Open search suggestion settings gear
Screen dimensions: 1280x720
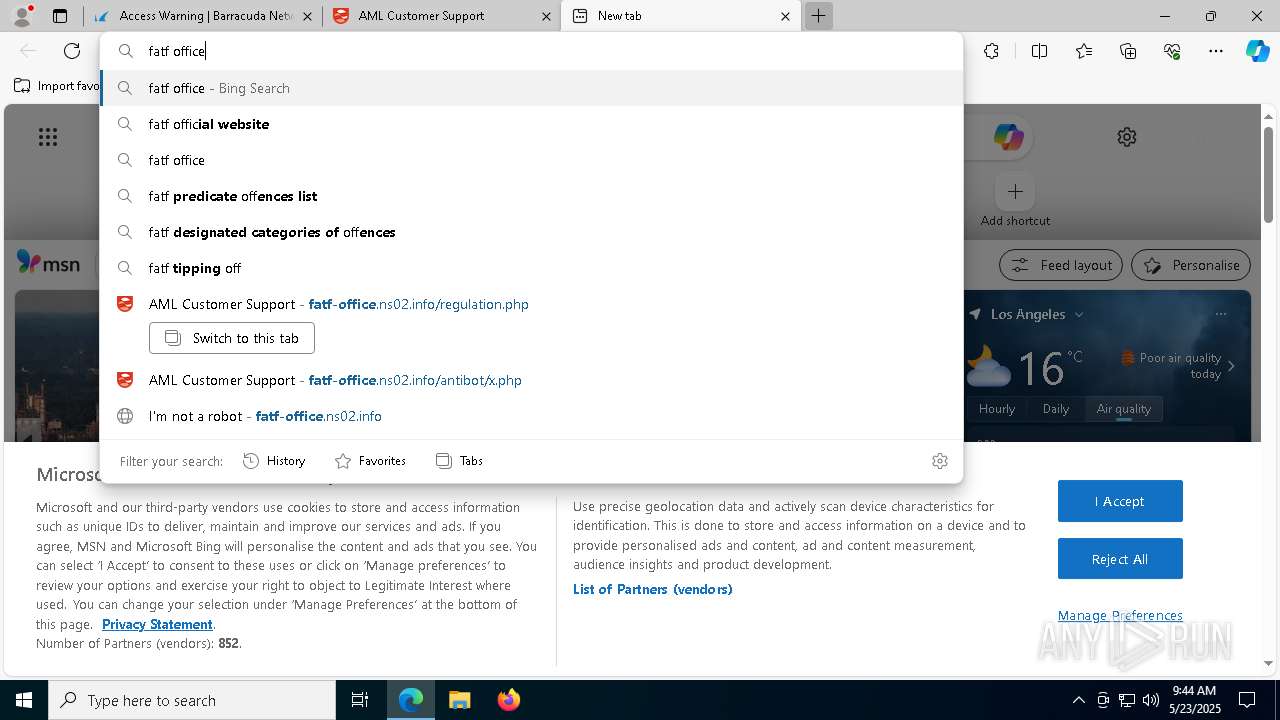pos(940,461)
